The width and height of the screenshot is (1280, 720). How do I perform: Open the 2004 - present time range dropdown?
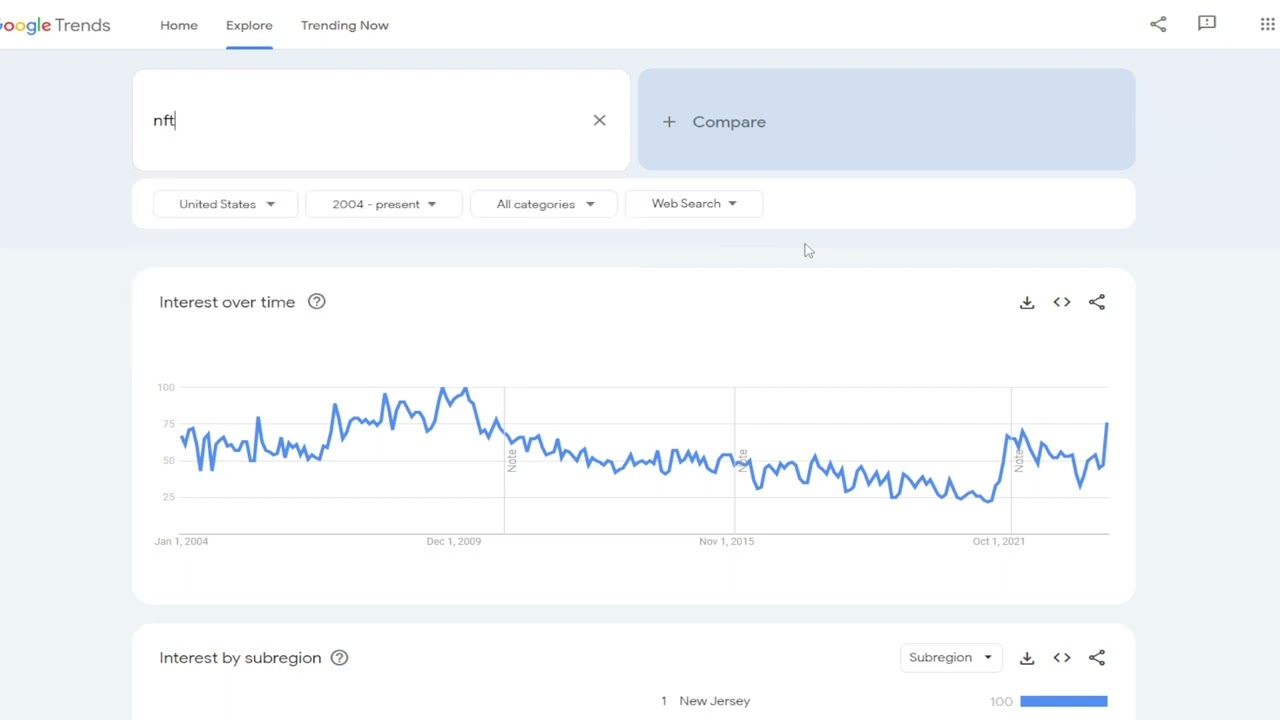click(384, 204)
